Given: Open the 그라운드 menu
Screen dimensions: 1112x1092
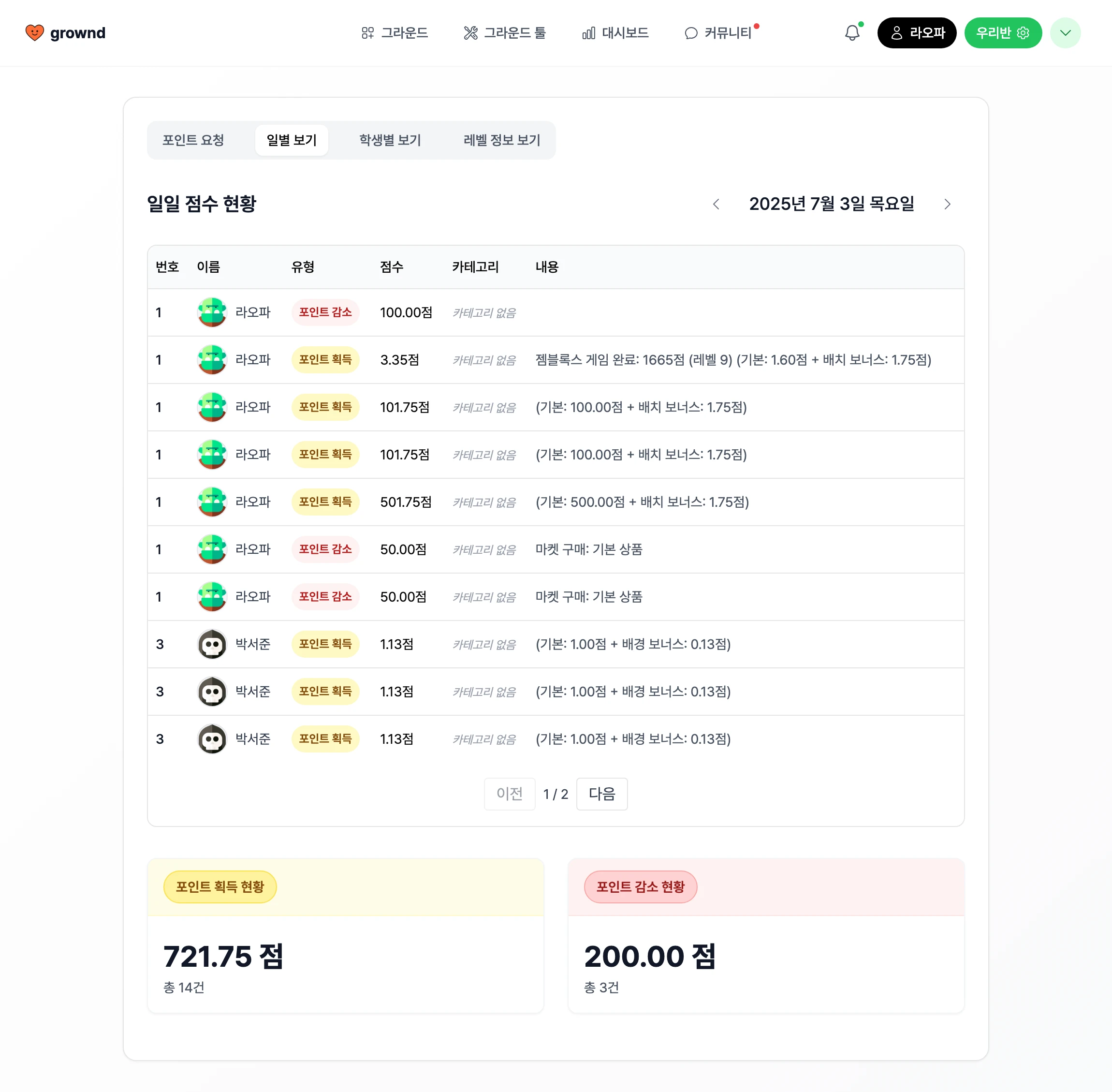Looking at the screenshot, I should (395, 33).
